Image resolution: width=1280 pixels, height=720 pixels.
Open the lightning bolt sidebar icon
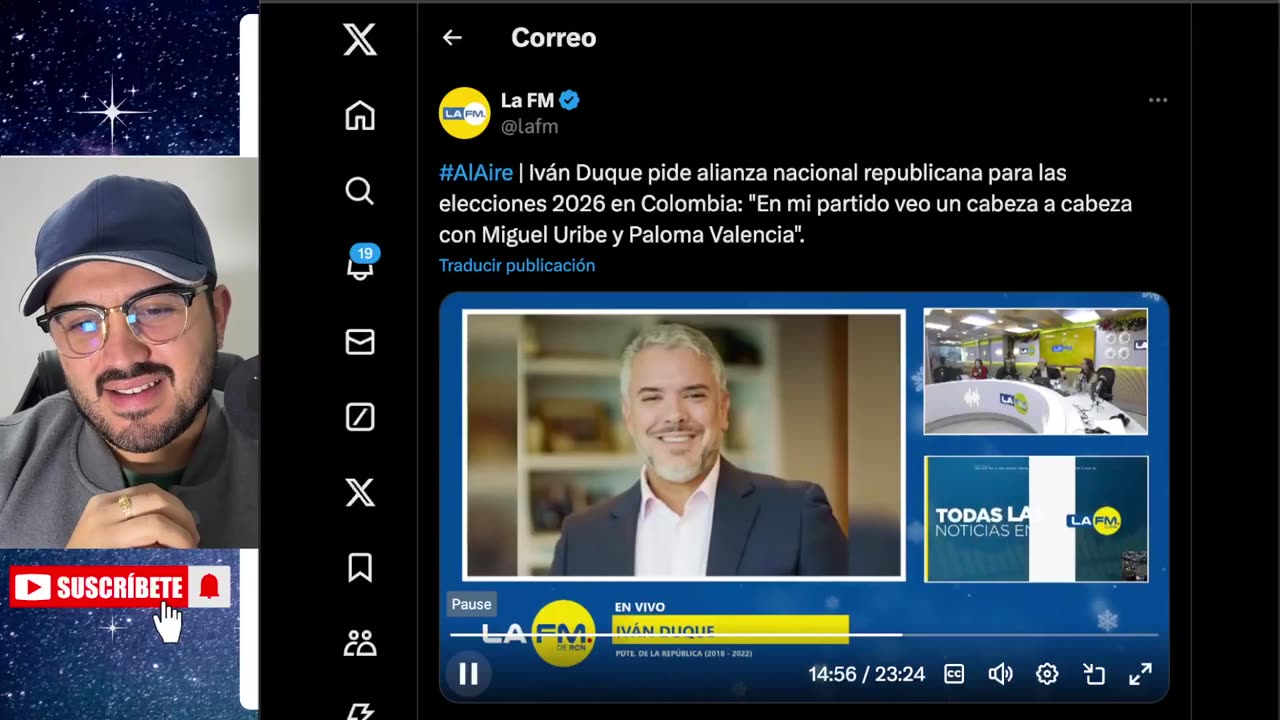[x=360, y=712]
